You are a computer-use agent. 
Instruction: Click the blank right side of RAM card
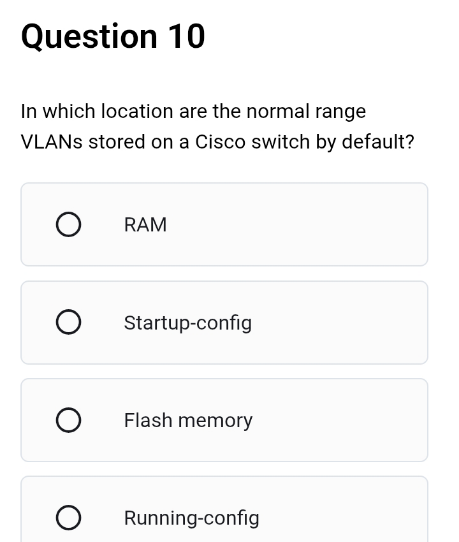[311, 224]
